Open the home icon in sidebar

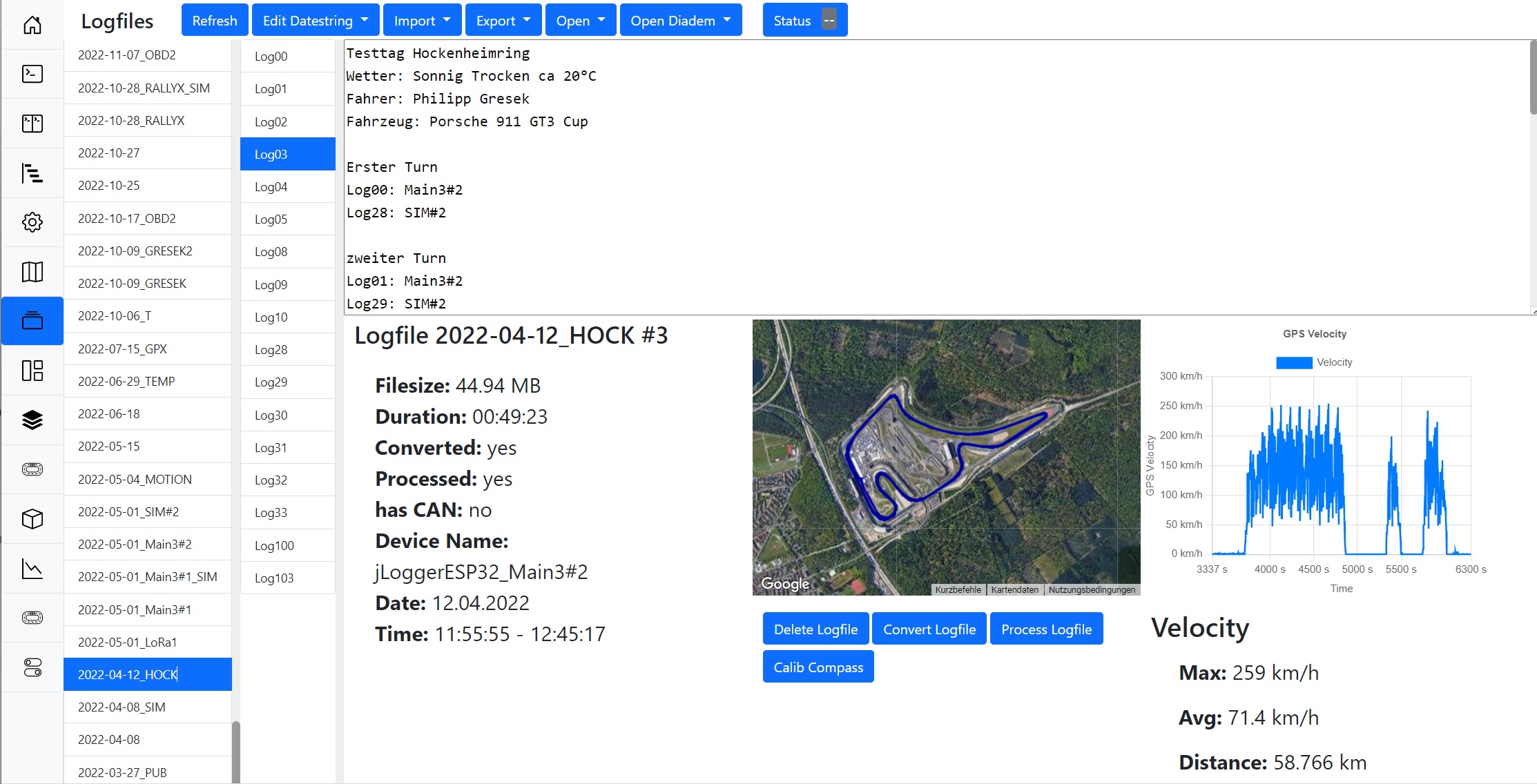[32, 25]
